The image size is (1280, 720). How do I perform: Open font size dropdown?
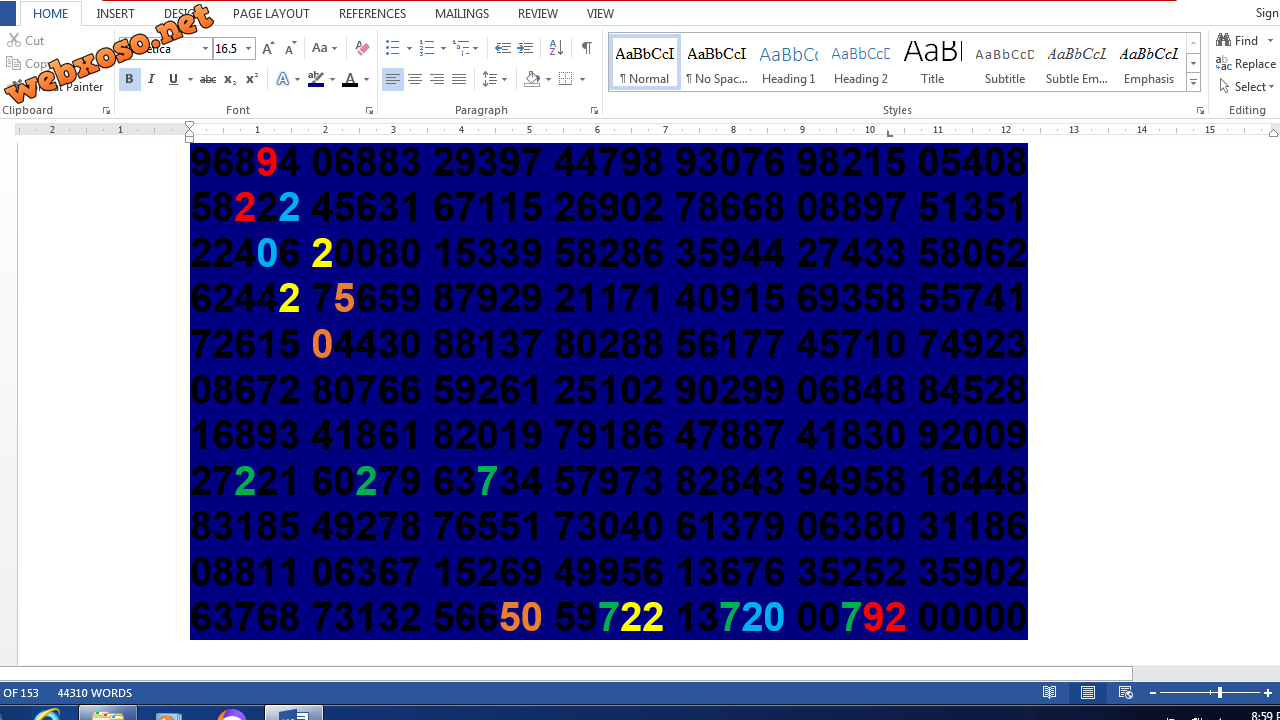point(249,48)
